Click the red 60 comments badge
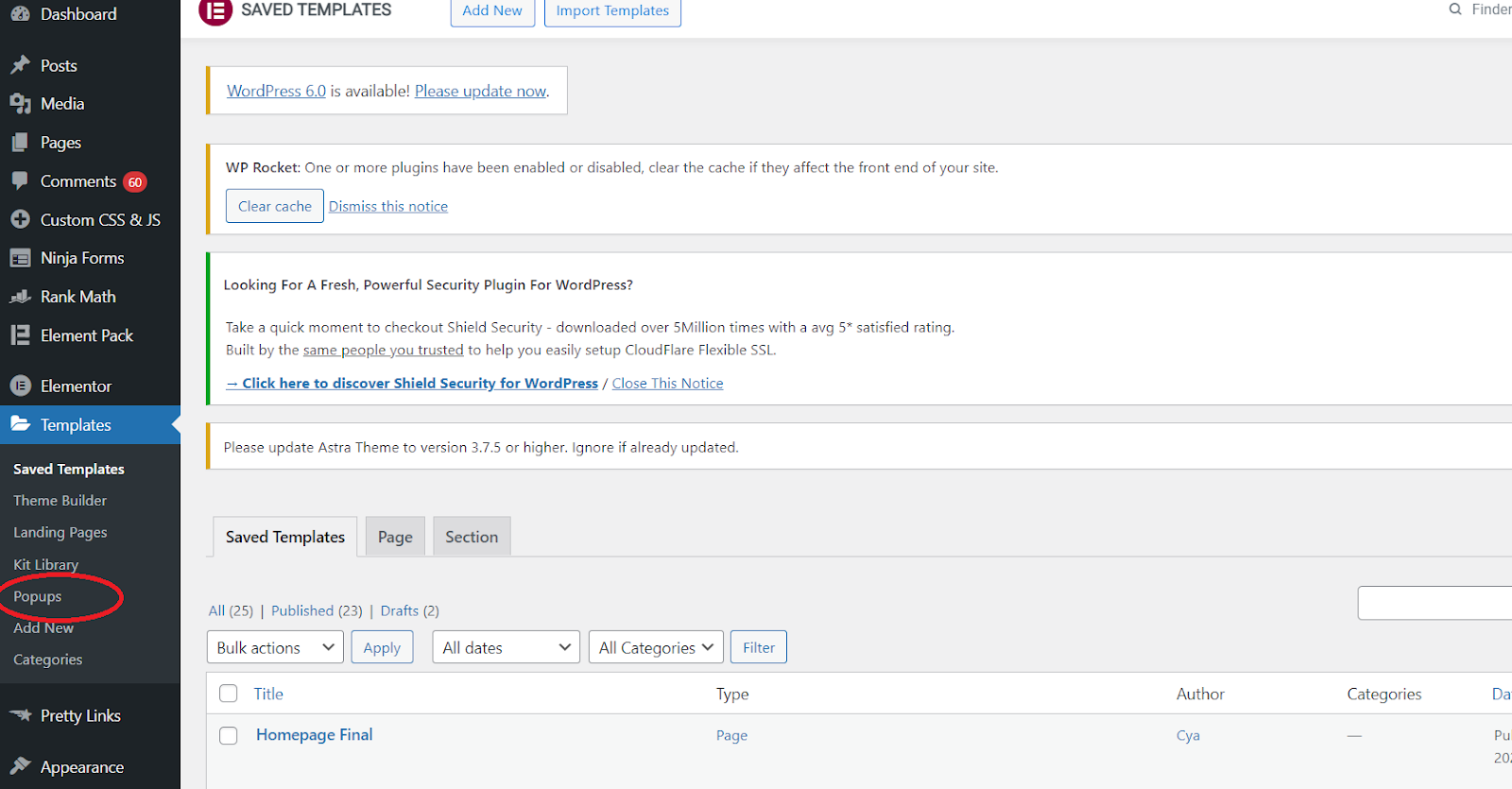The width and height of the screenshot is (1512, 789). tap(135, 182)
